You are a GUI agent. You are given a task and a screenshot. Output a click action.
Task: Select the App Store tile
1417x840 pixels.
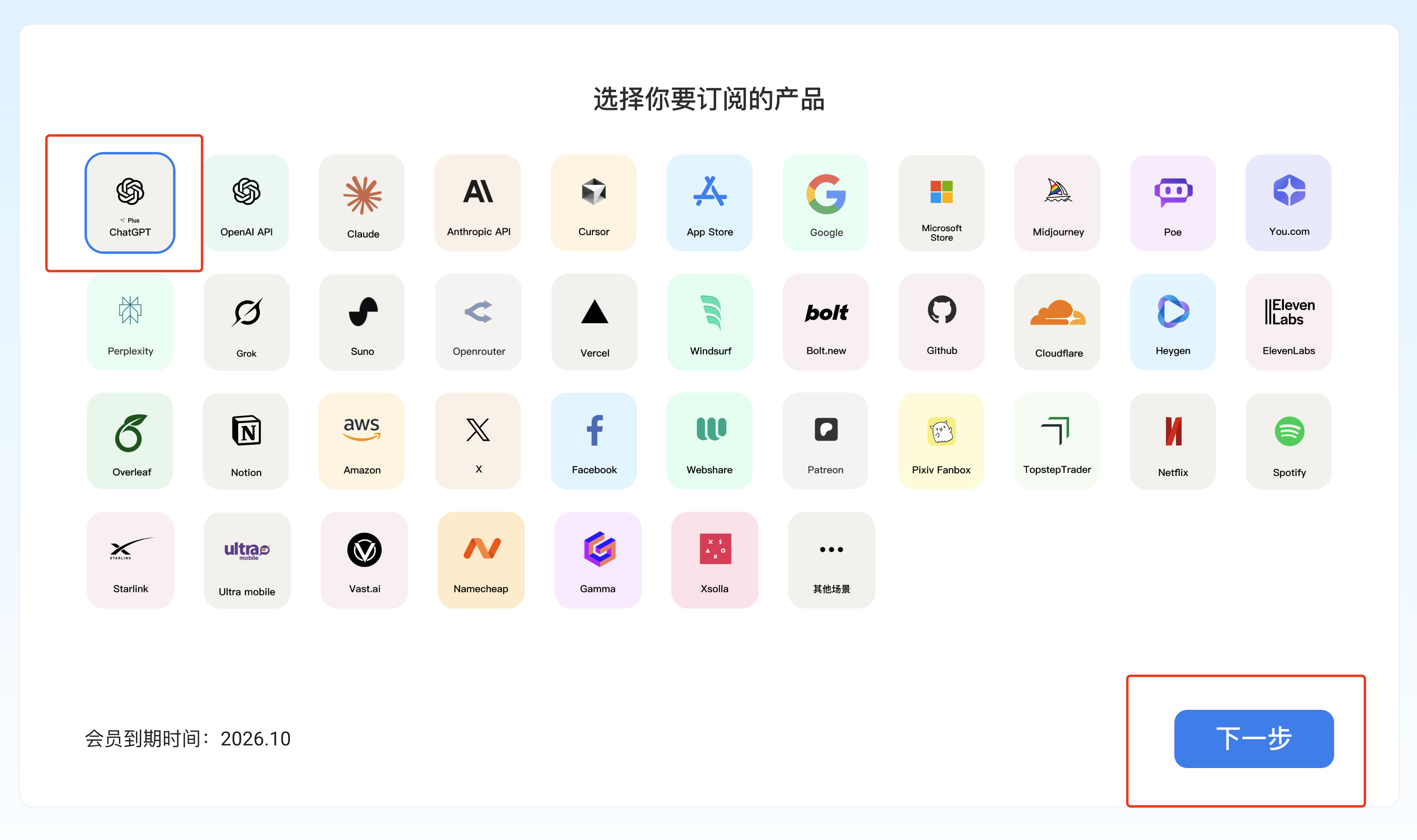[709, 203]
